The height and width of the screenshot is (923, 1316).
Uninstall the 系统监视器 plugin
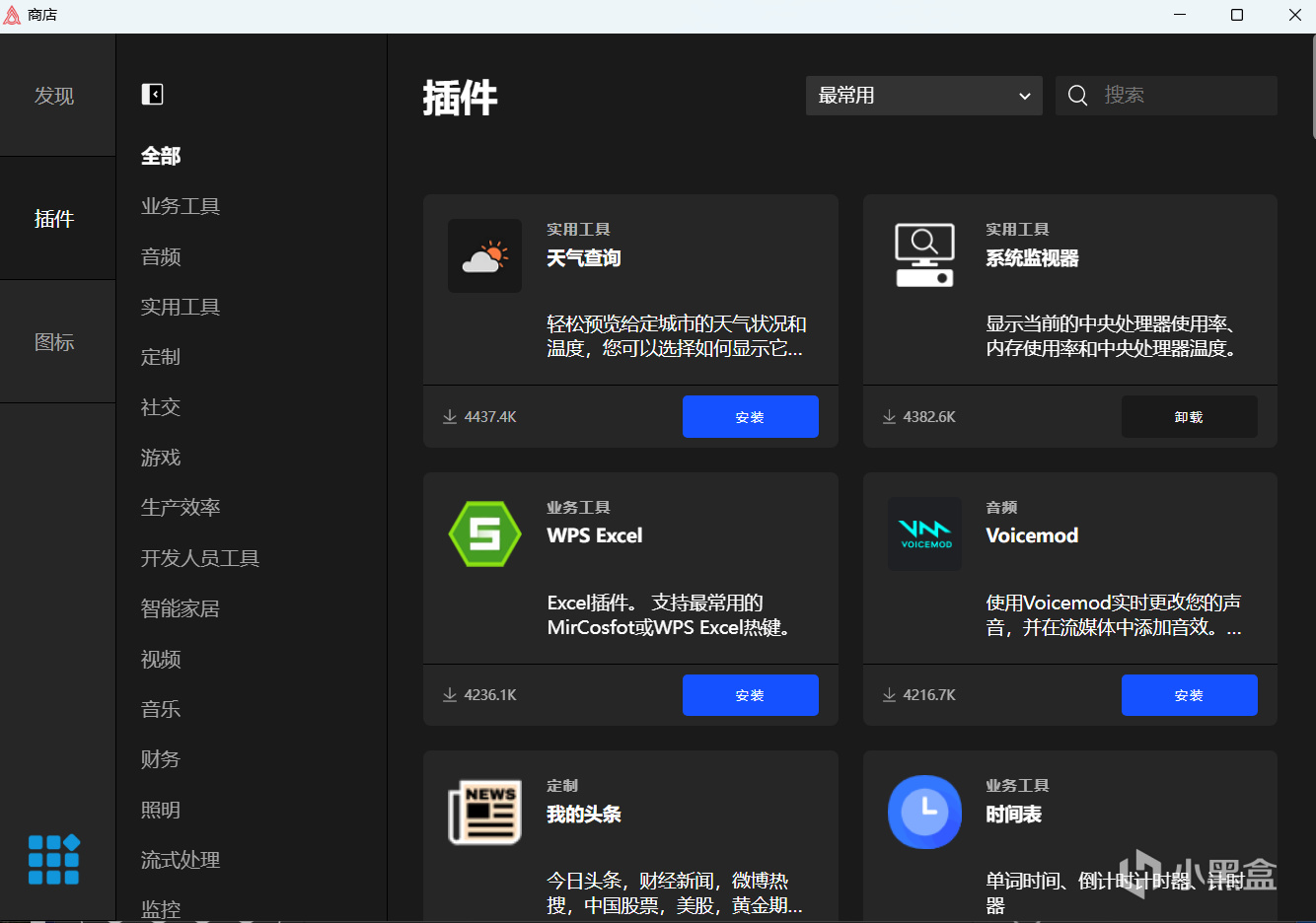click(1190, 416)
